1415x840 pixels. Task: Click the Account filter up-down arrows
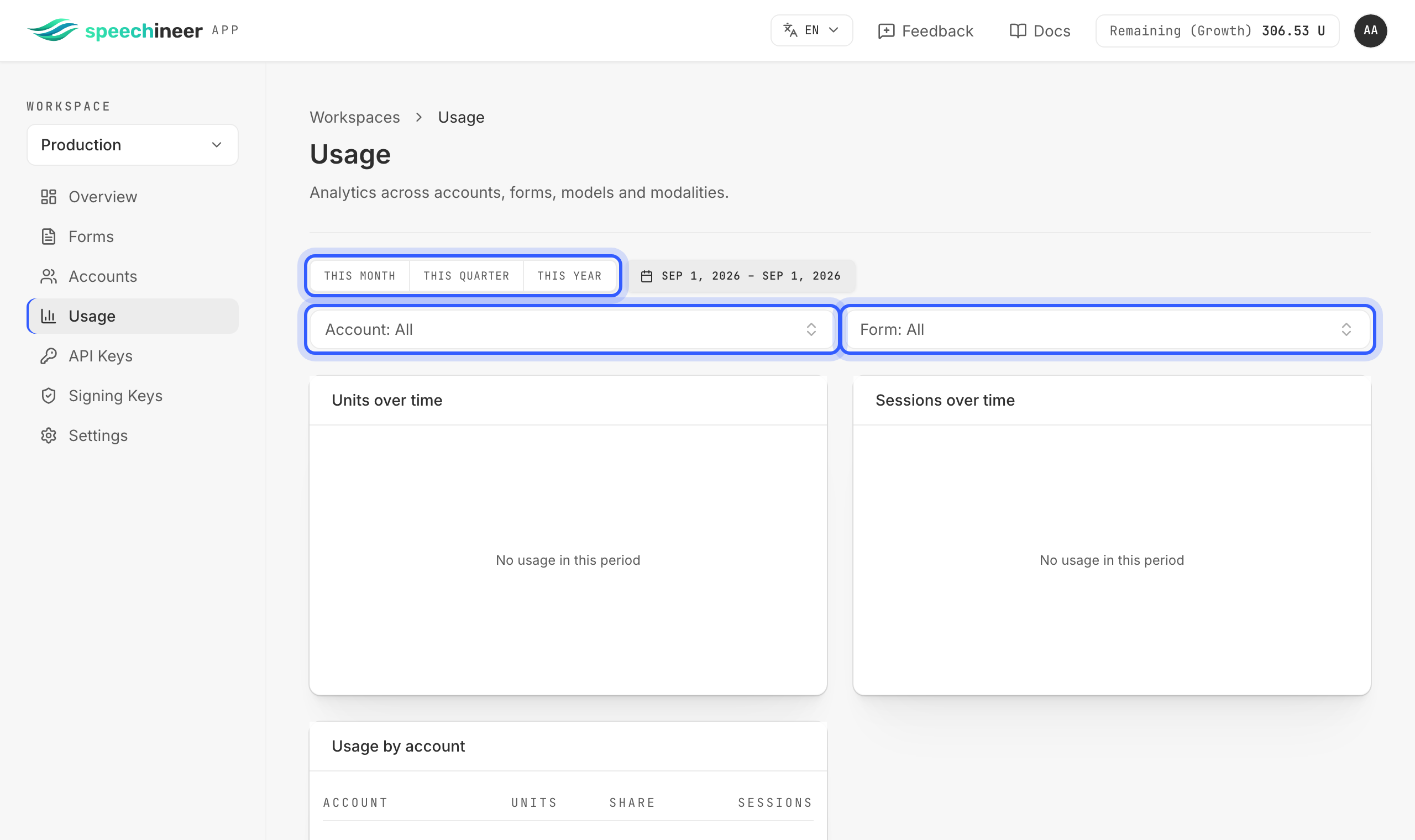click(811, 329)
